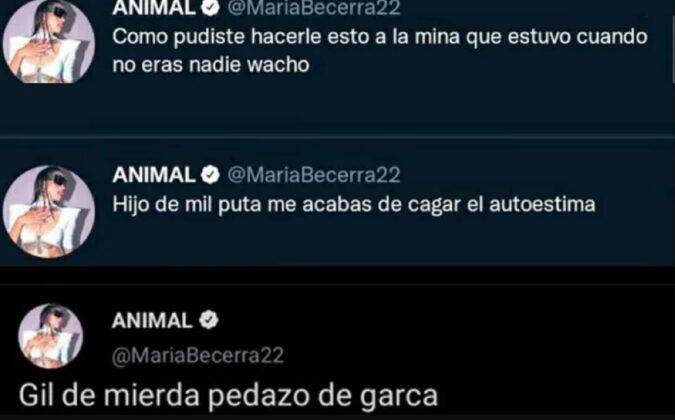Screen dimensions: 675x420
Task: Open the ANIMAL display name on the second tweet
Action: [154, 175]
